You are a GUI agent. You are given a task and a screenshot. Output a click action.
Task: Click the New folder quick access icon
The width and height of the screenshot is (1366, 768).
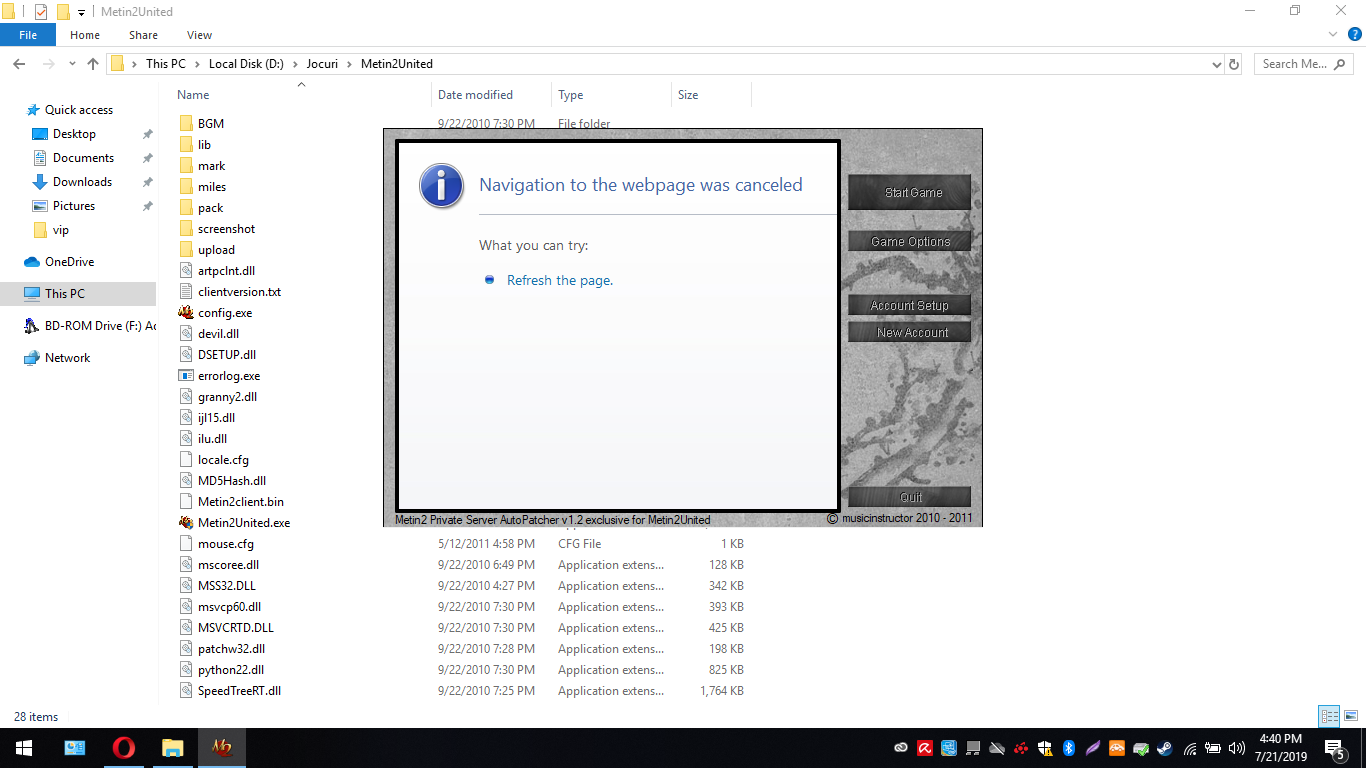[x=63, y=12]
